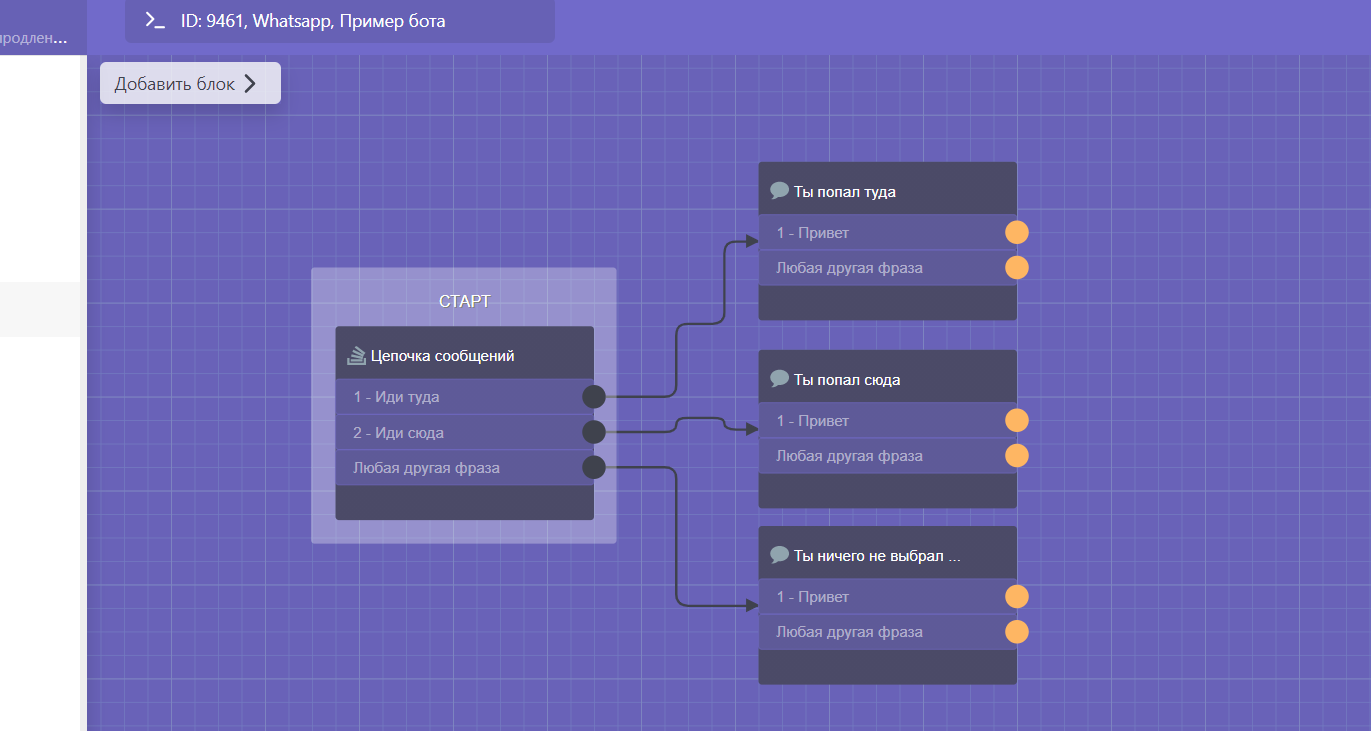Click Любая другая фраза row in Ты попал сюда
Viewport: 1371px width, 731px height.
point(888,456)
